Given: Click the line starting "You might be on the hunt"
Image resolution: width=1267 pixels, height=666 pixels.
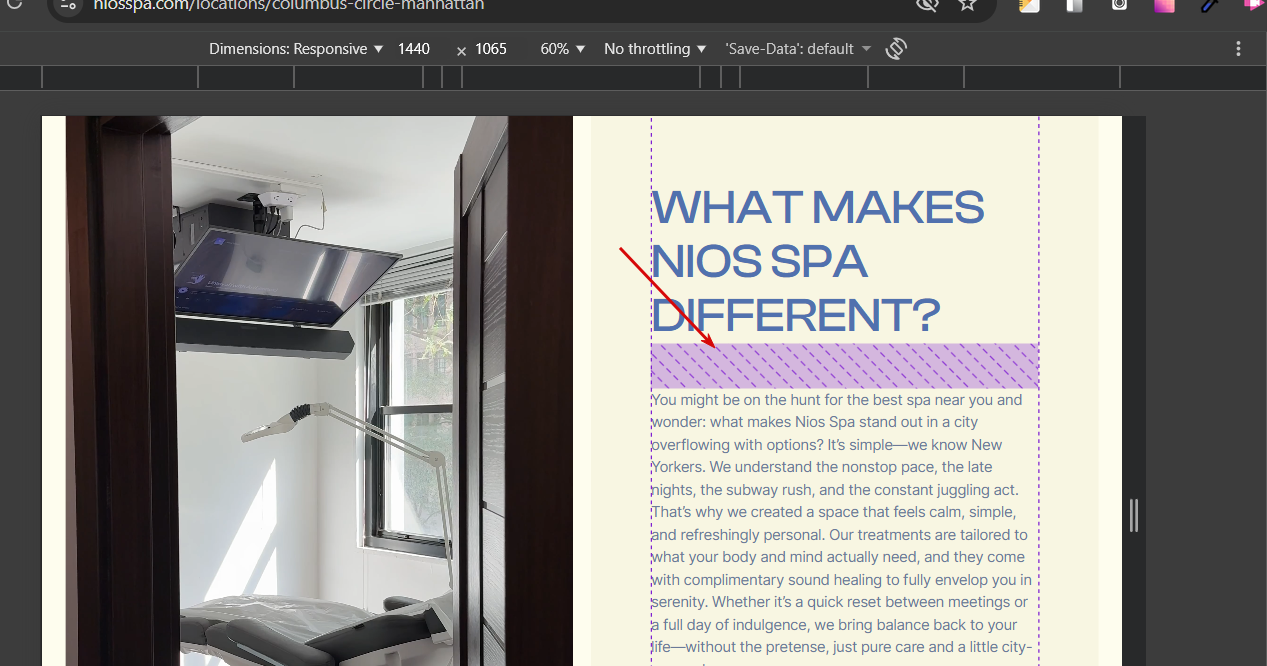Looking at the screenshot, I should pos(837,400).
